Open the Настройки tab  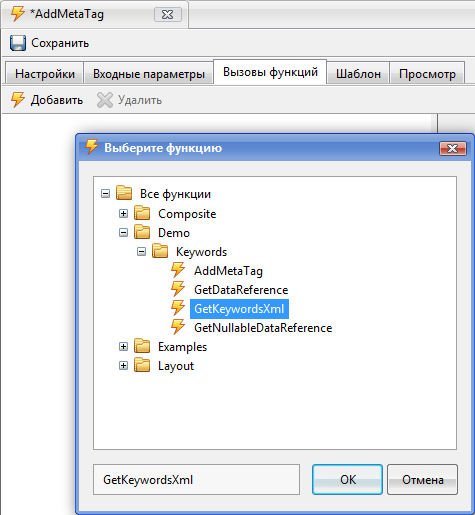(x=45, y=74)
